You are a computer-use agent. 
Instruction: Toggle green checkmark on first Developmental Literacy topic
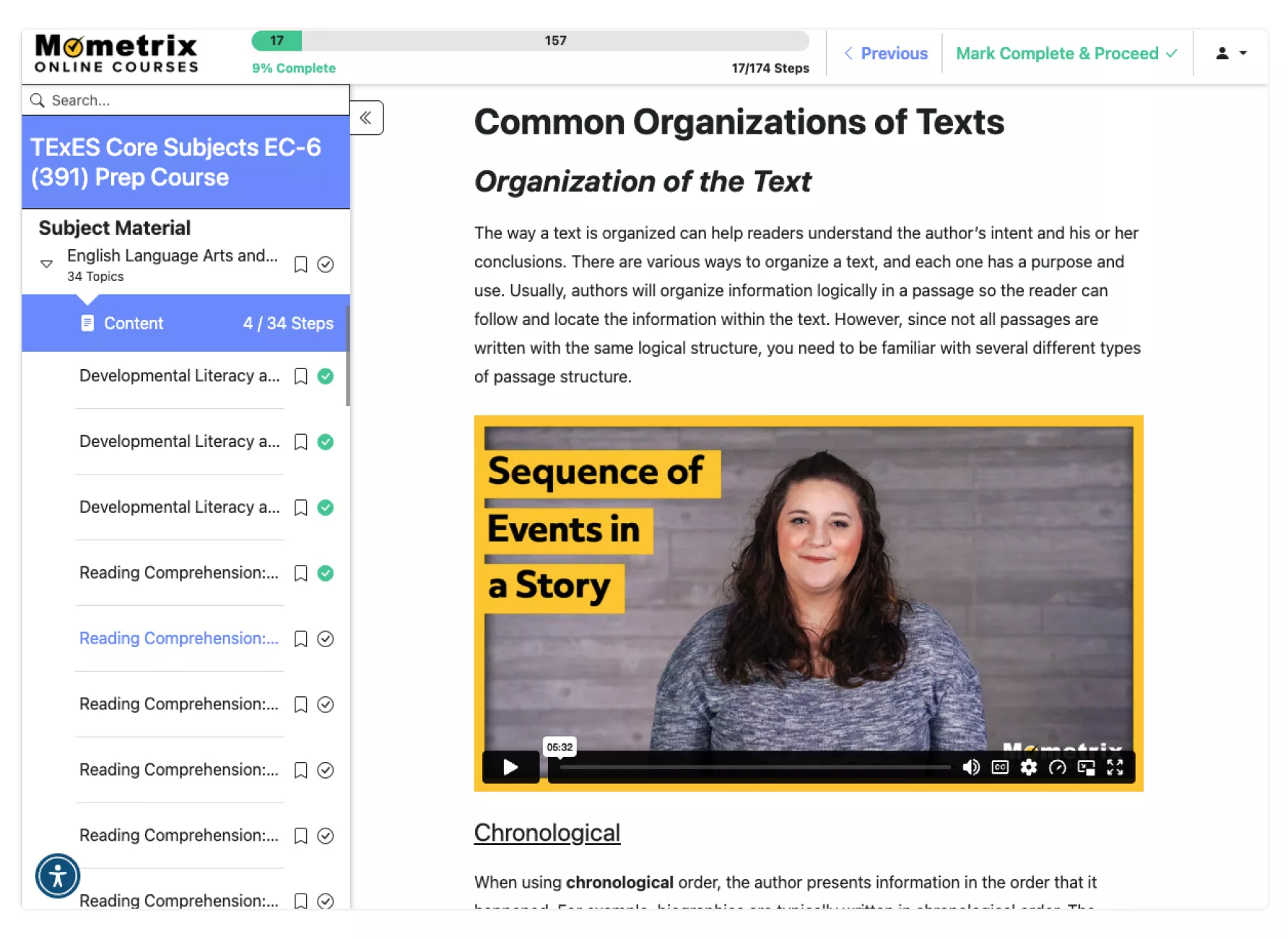click(326, 376)
